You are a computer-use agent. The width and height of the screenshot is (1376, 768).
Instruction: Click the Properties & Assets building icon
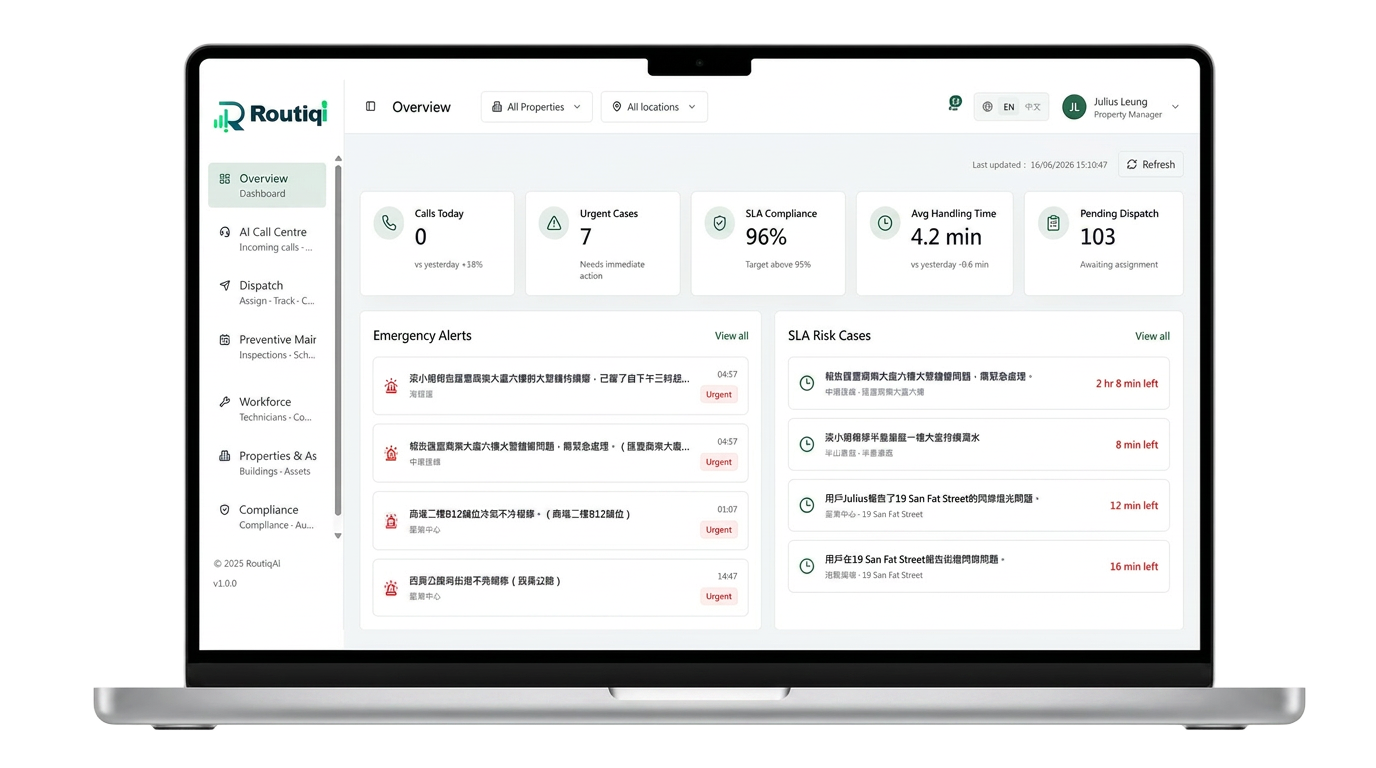tap(225, 456)
